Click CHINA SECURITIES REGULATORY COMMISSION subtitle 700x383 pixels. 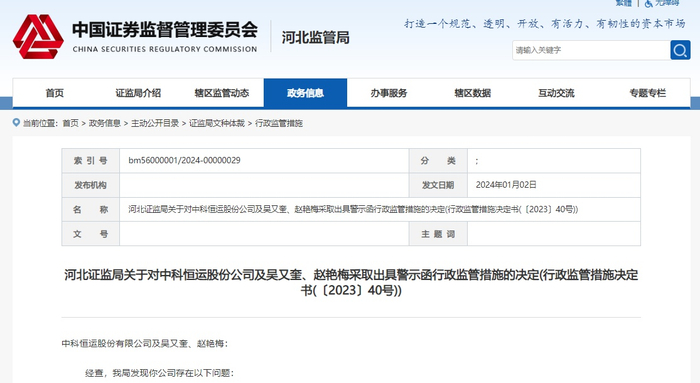pos(165,49)
